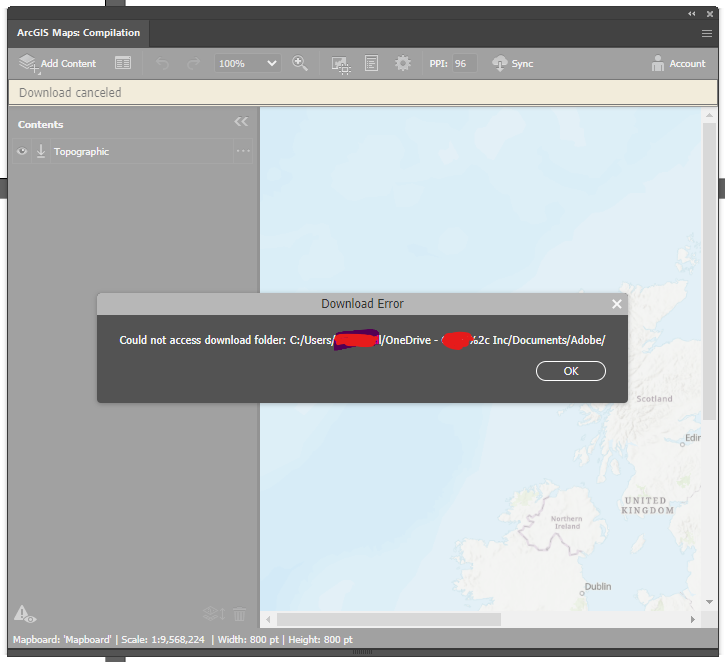Click the Add Content layers icon
Viewport: 725px width, 662px height.
point(28,63)
